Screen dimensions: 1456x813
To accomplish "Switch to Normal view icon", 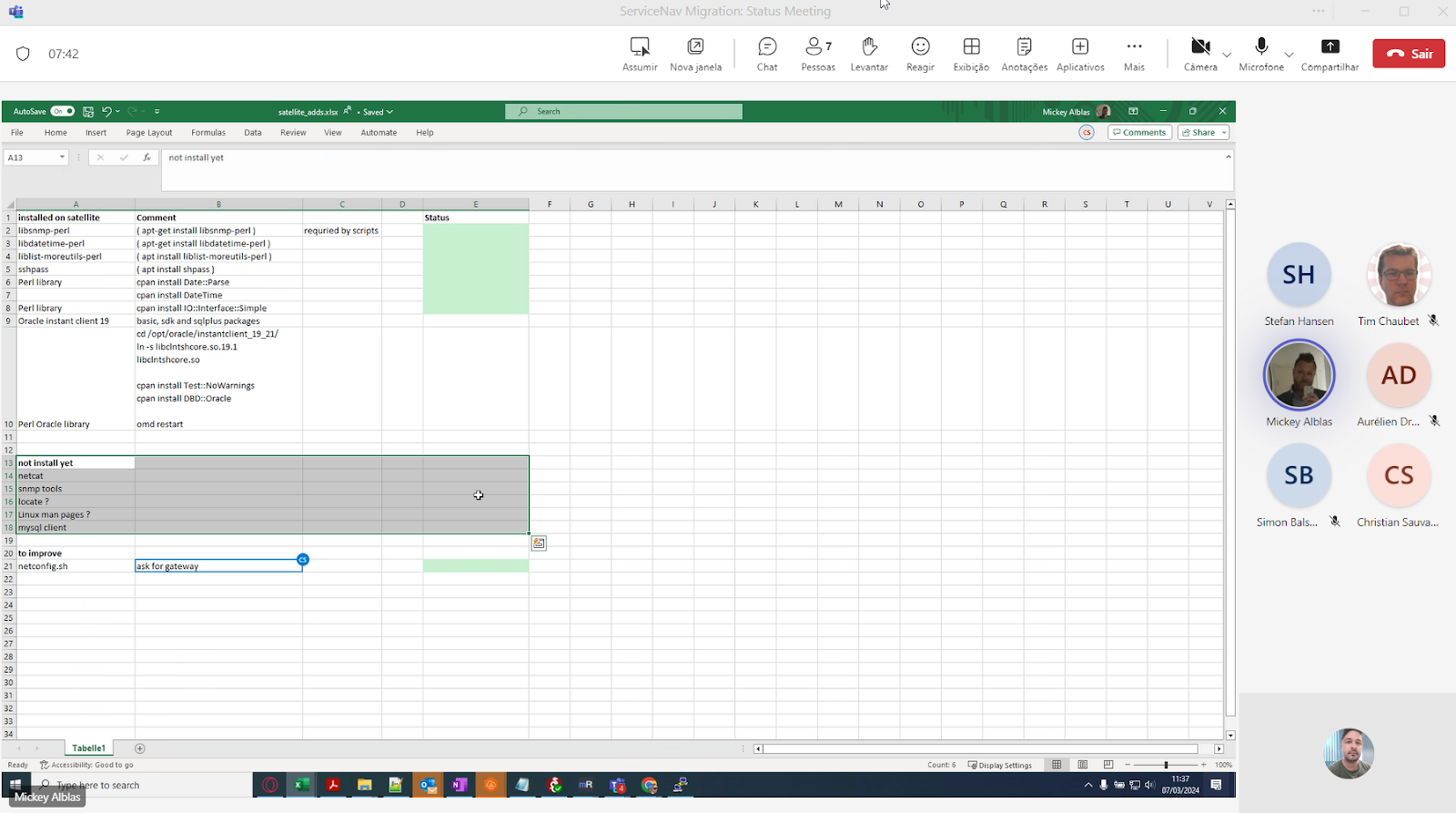I will point(1057,765).
